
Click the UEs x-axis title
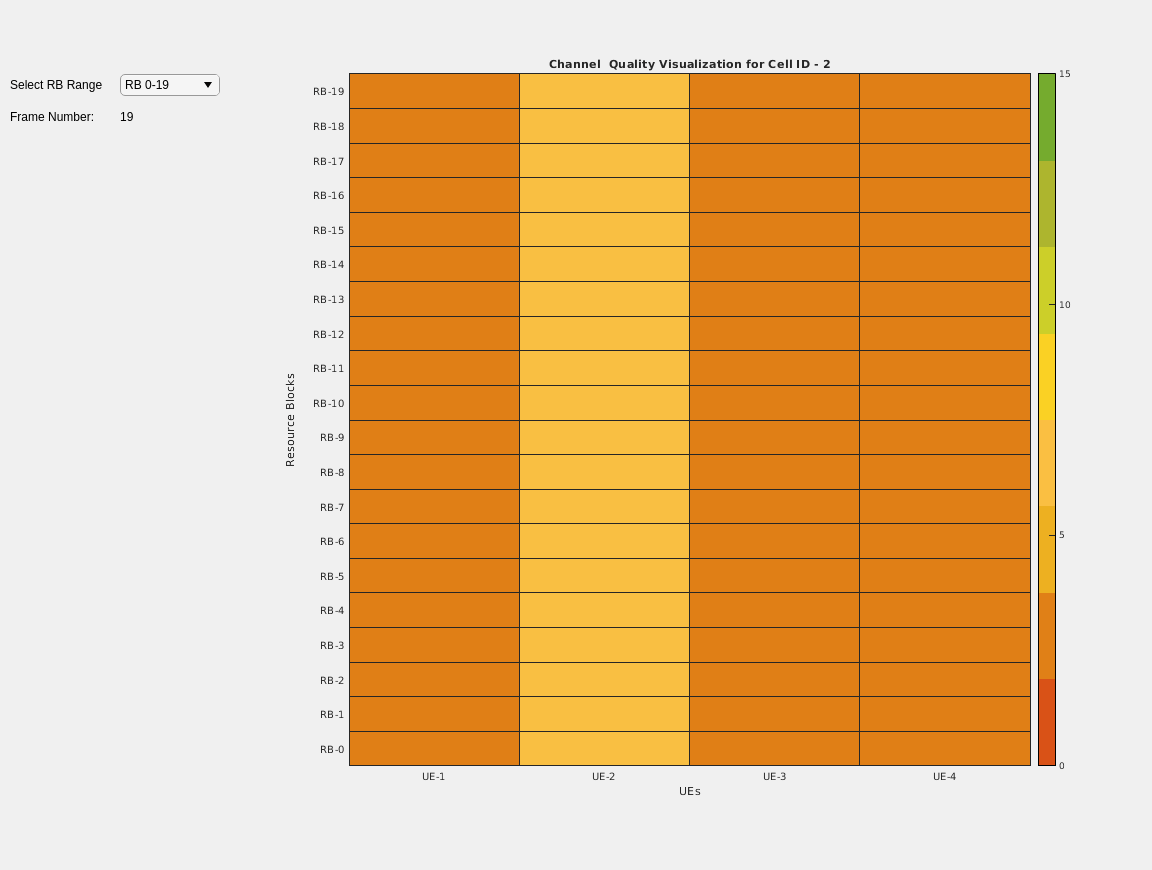tap(690, 791)
